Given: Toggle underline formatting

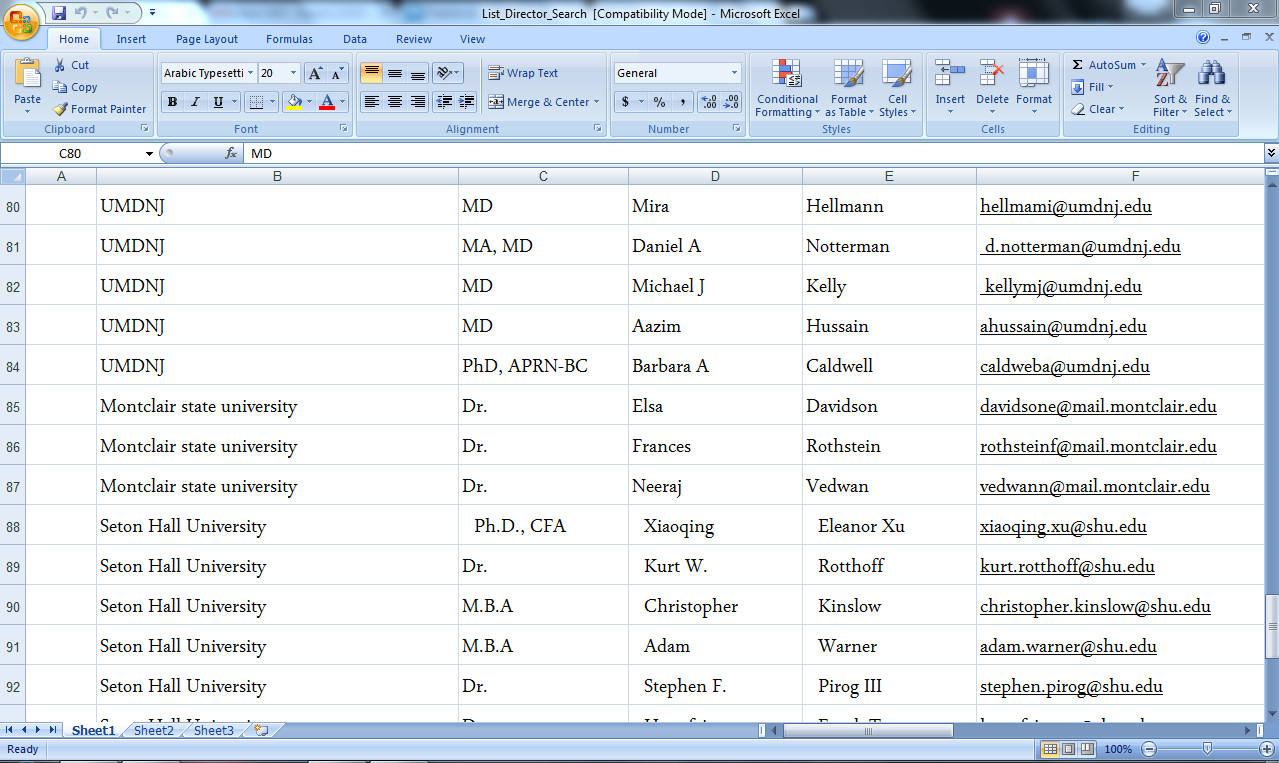Looking at the screenshot, I should click(x=218, y=102).
